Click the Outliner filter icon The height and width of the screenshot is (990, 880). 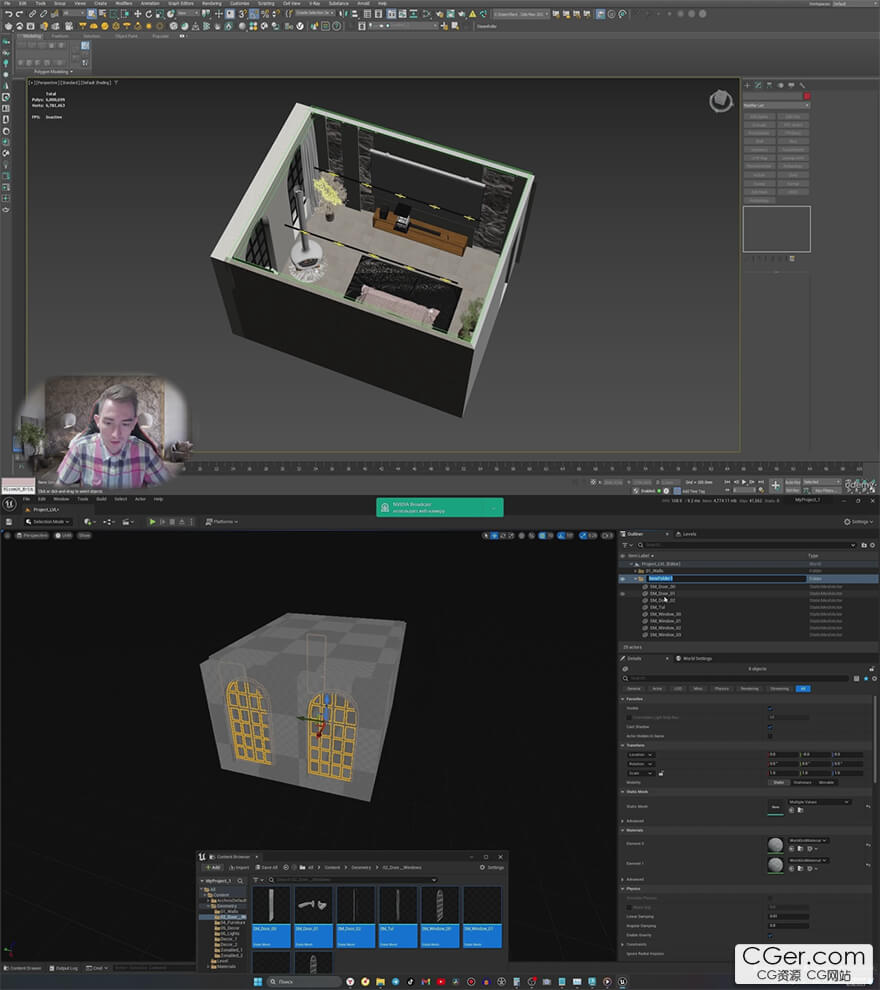pos(626,545)
